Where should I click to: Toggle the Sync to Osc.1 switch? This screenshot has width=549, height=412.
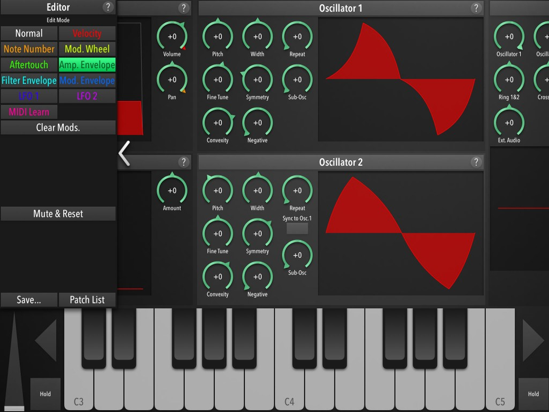click(297, 229)
